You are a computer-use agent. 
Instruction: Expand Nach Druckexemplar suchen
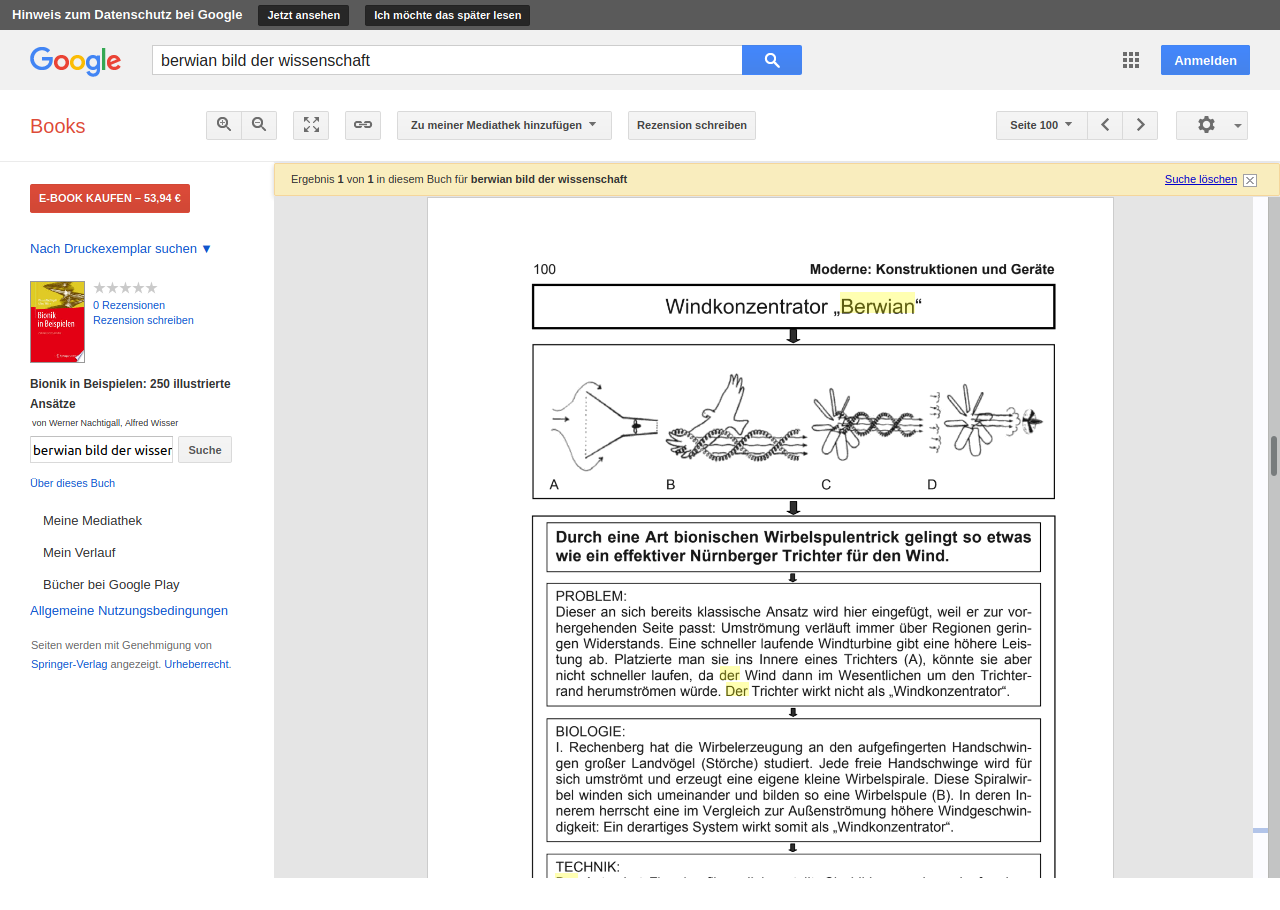tap(121, 249)
